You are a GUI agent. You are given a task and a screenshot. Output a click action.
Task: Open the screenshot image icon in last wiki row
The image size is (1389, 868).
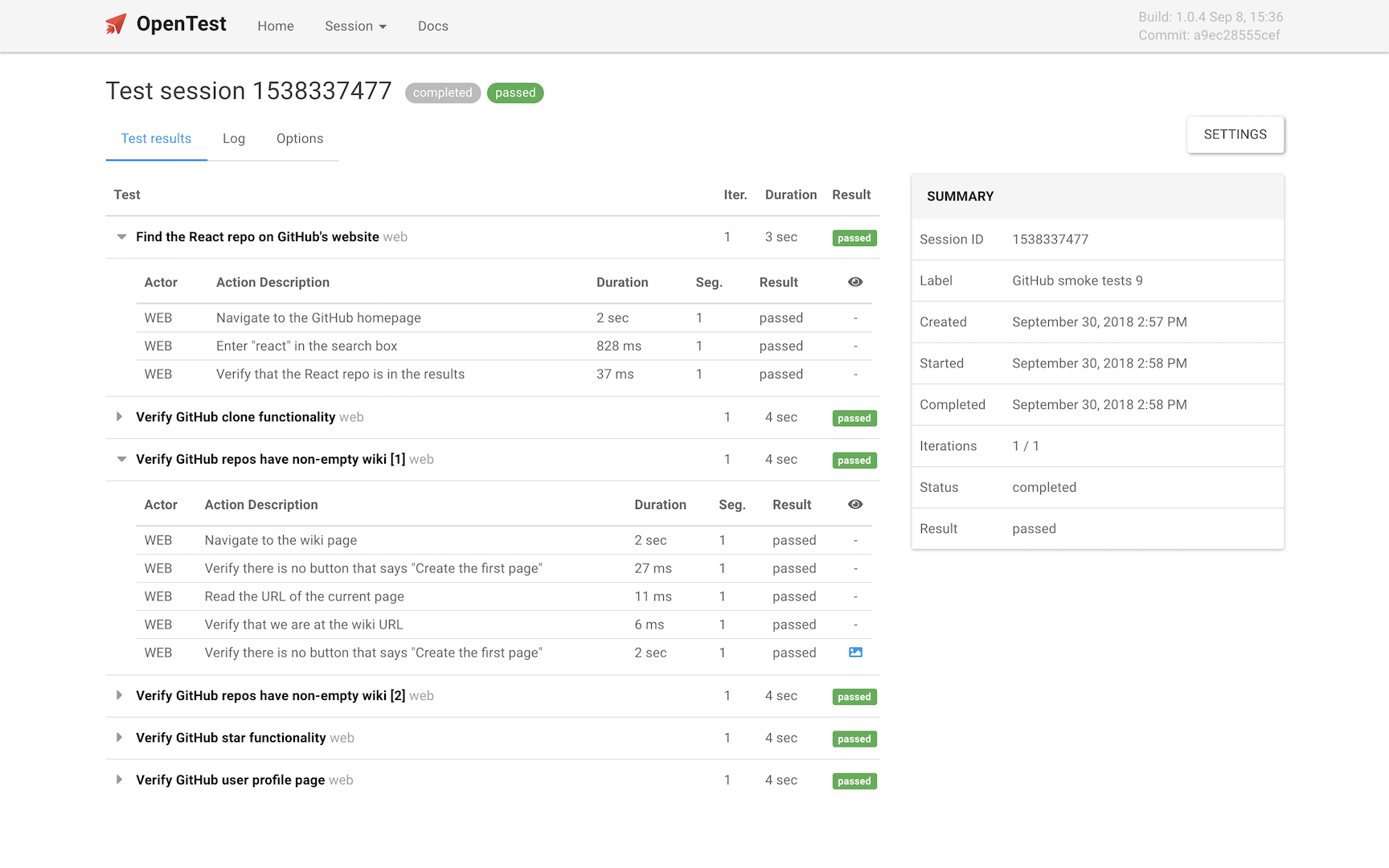pyautogui.click(x=855, y=653)
